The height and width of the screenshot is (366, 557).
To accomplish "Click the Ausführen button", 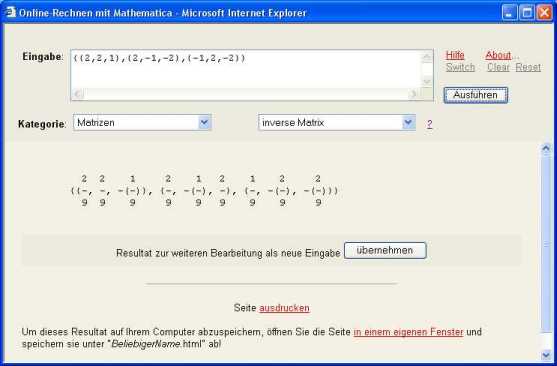I will point(476,95).
